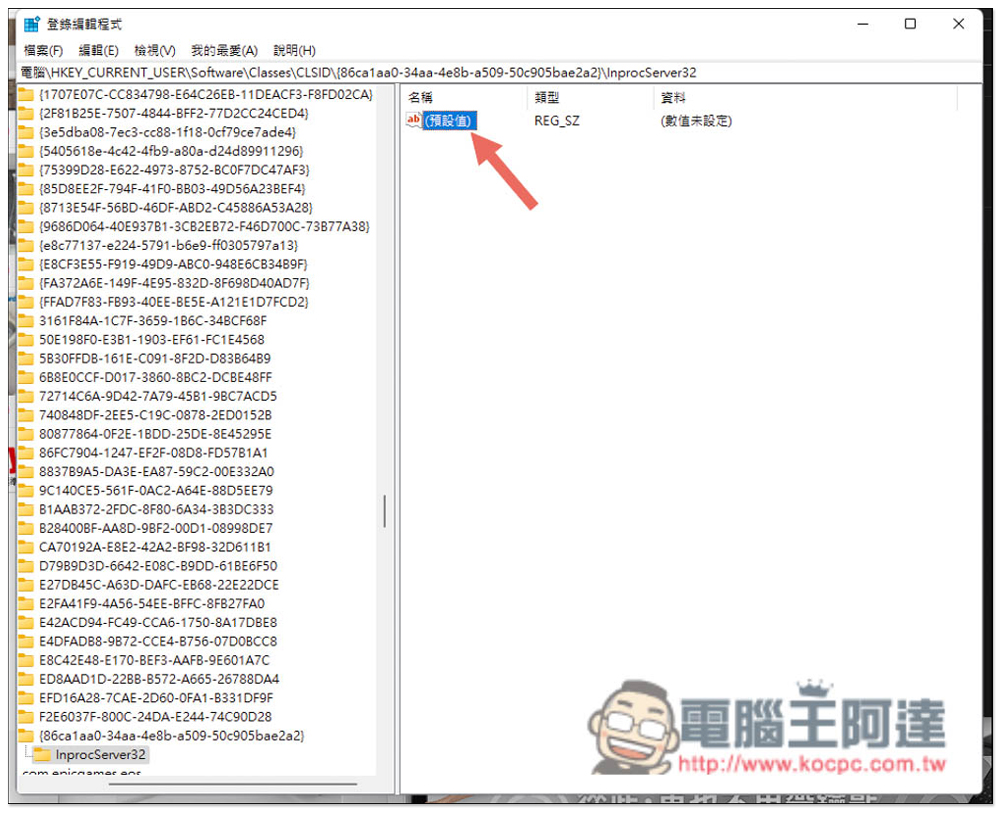Select the InprocServer32 key
The image size is (1000, 813).
click(x=100, y=755)
